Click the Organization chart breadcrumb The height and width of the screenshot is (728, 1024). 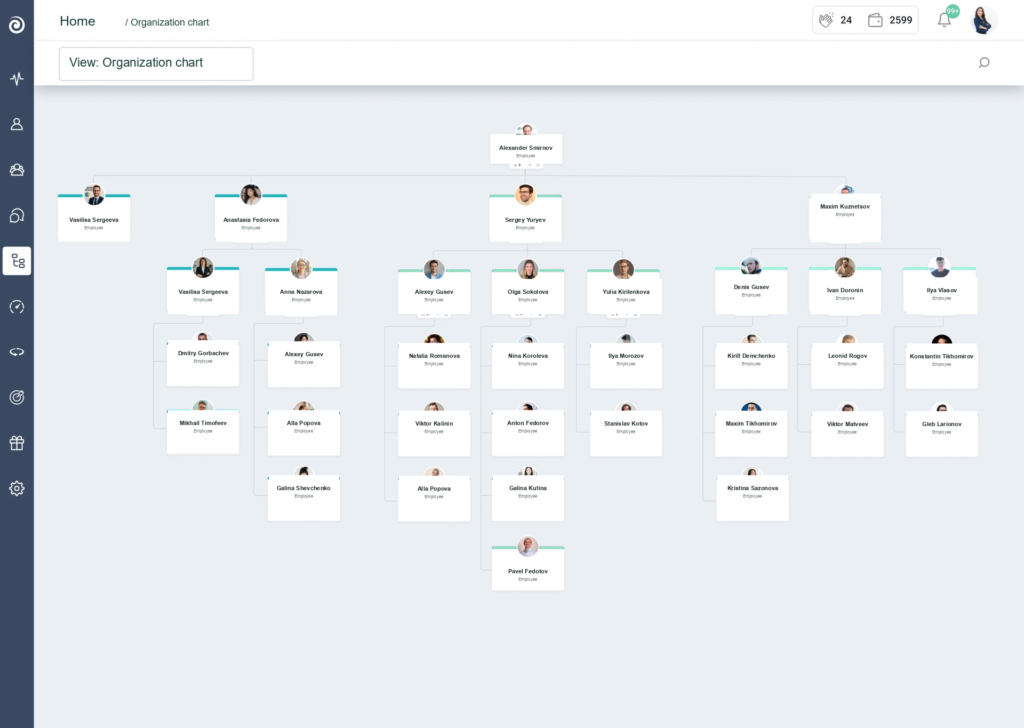pyautogui.click(x=170, y=22)
